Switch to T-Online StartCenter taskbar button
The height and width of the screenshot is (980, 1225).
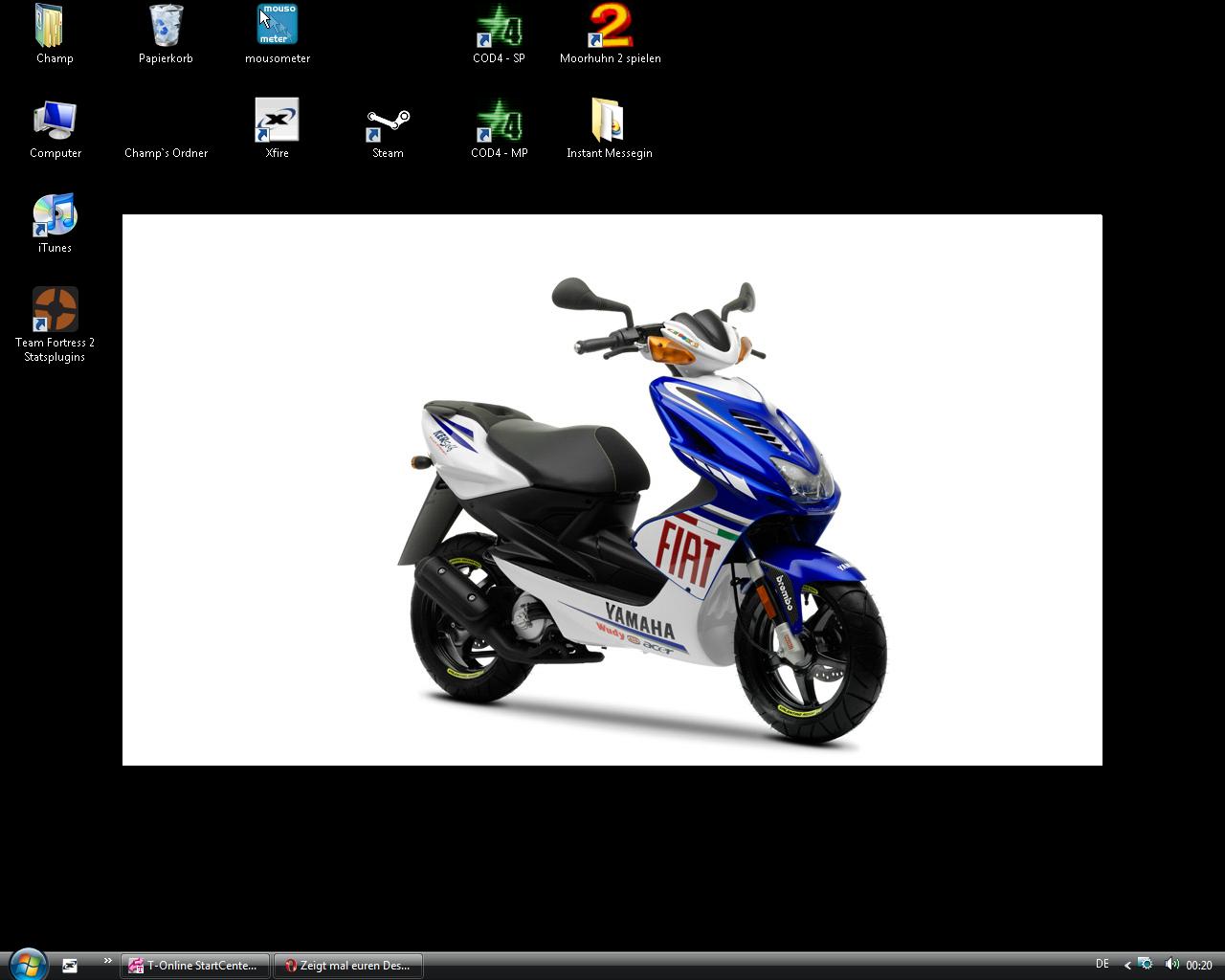195,966
